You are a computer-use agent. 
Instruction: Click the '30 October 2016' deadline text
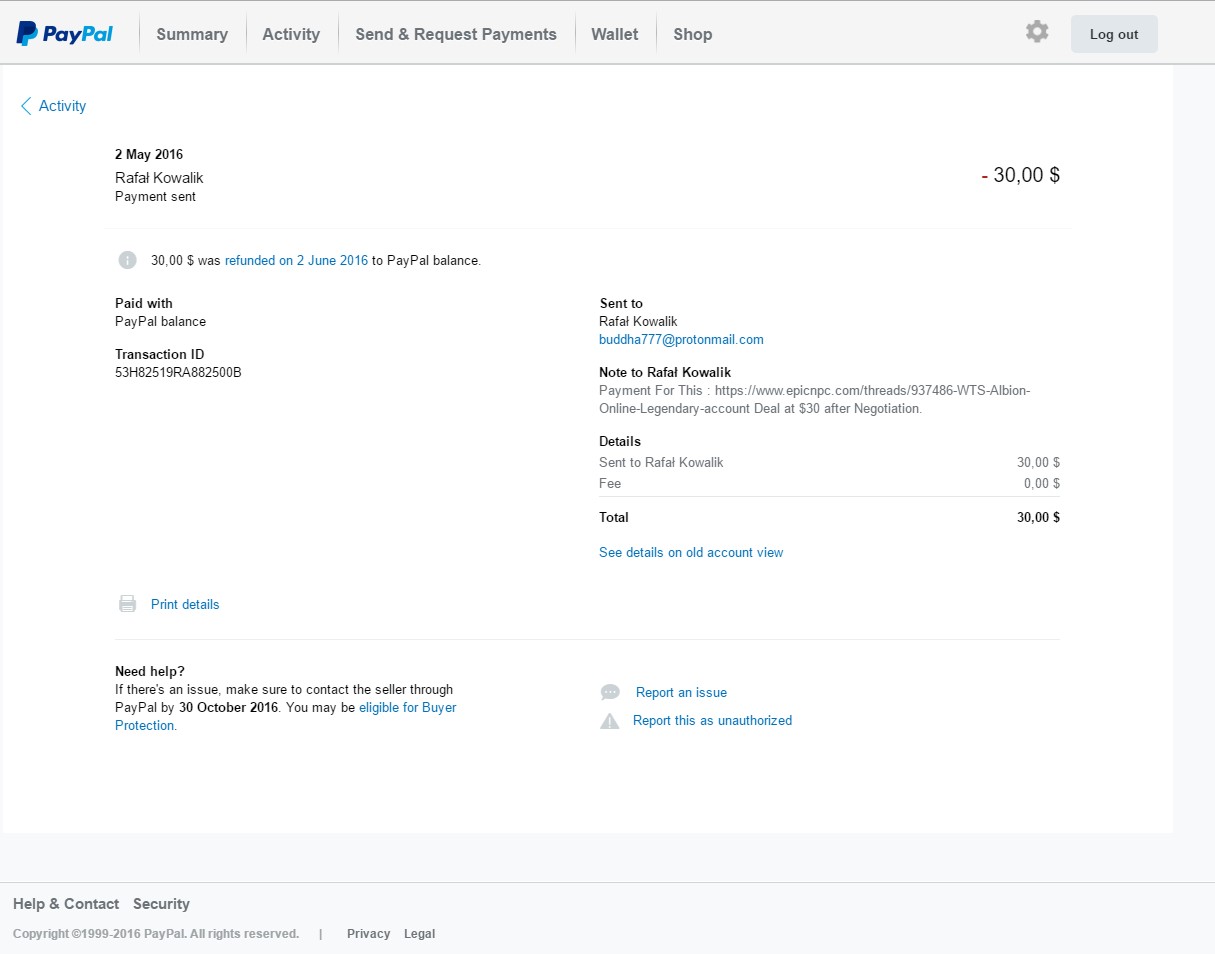[x=228, y=707]
